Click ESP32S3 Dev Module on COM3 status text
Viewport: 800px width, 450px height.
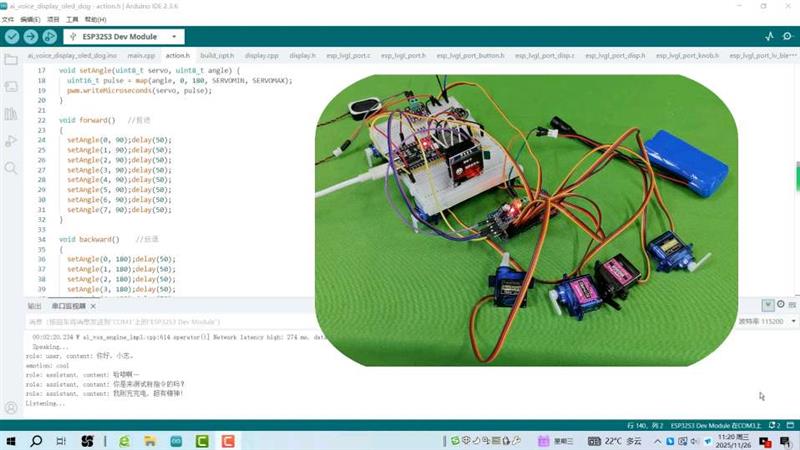pos(716,426)
